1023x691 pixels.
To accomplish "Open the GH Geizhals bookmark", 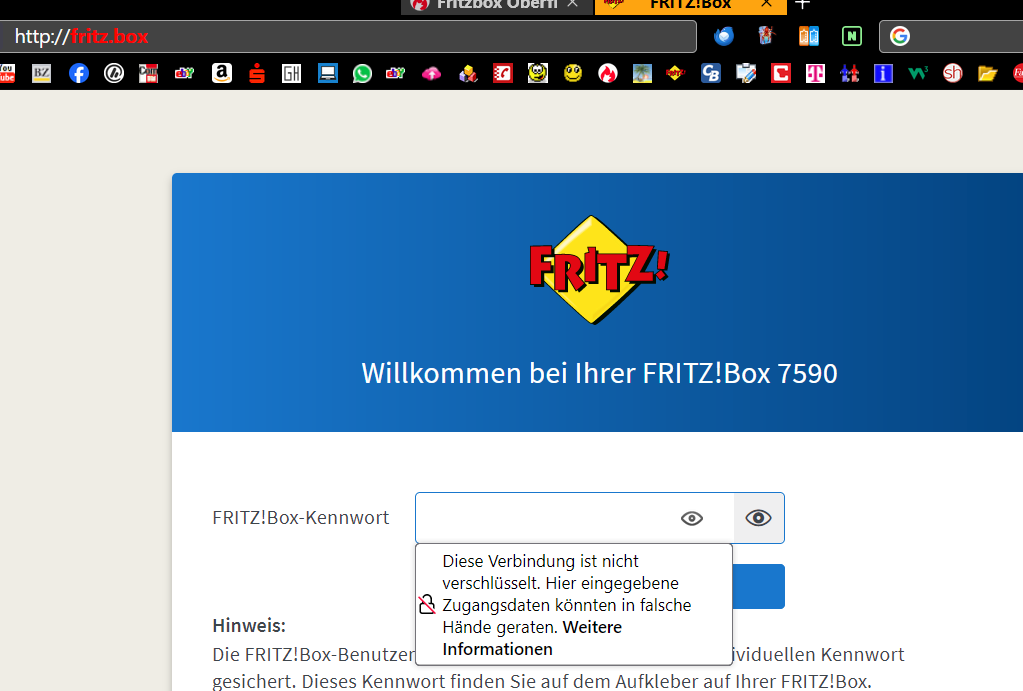I will 292,73.
